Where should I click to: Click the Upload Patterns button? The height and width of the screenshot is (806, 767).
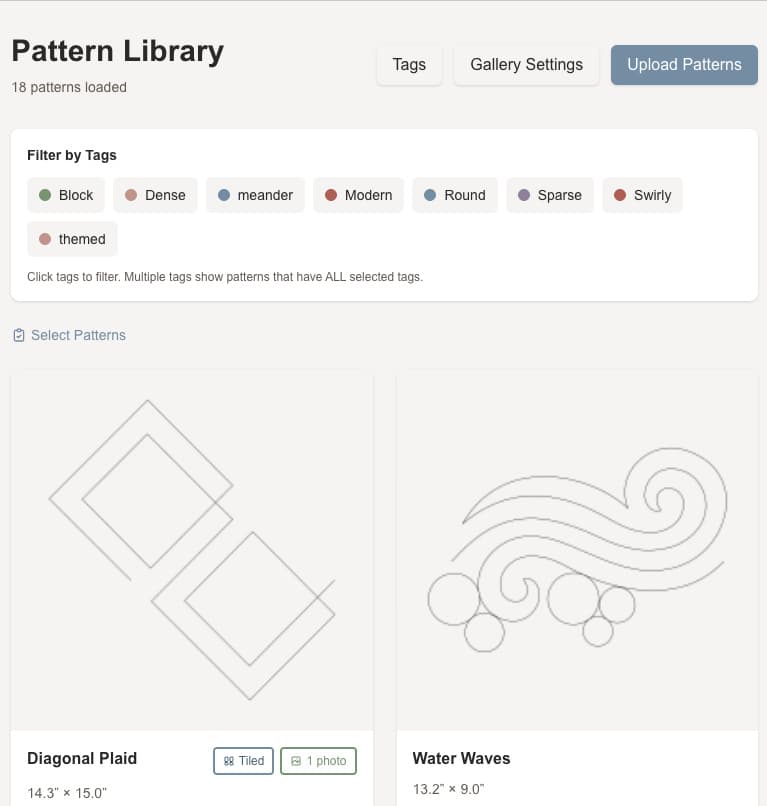tap(684, 64)
